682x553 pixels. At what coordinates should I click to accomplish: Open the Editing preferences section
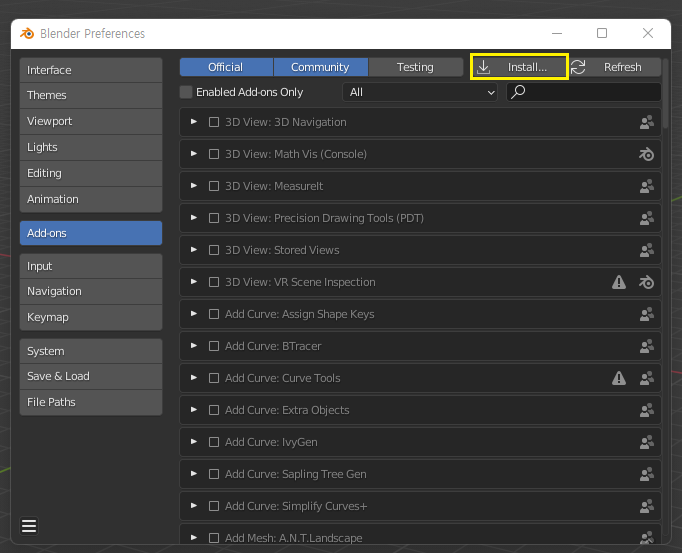[91, 173]
